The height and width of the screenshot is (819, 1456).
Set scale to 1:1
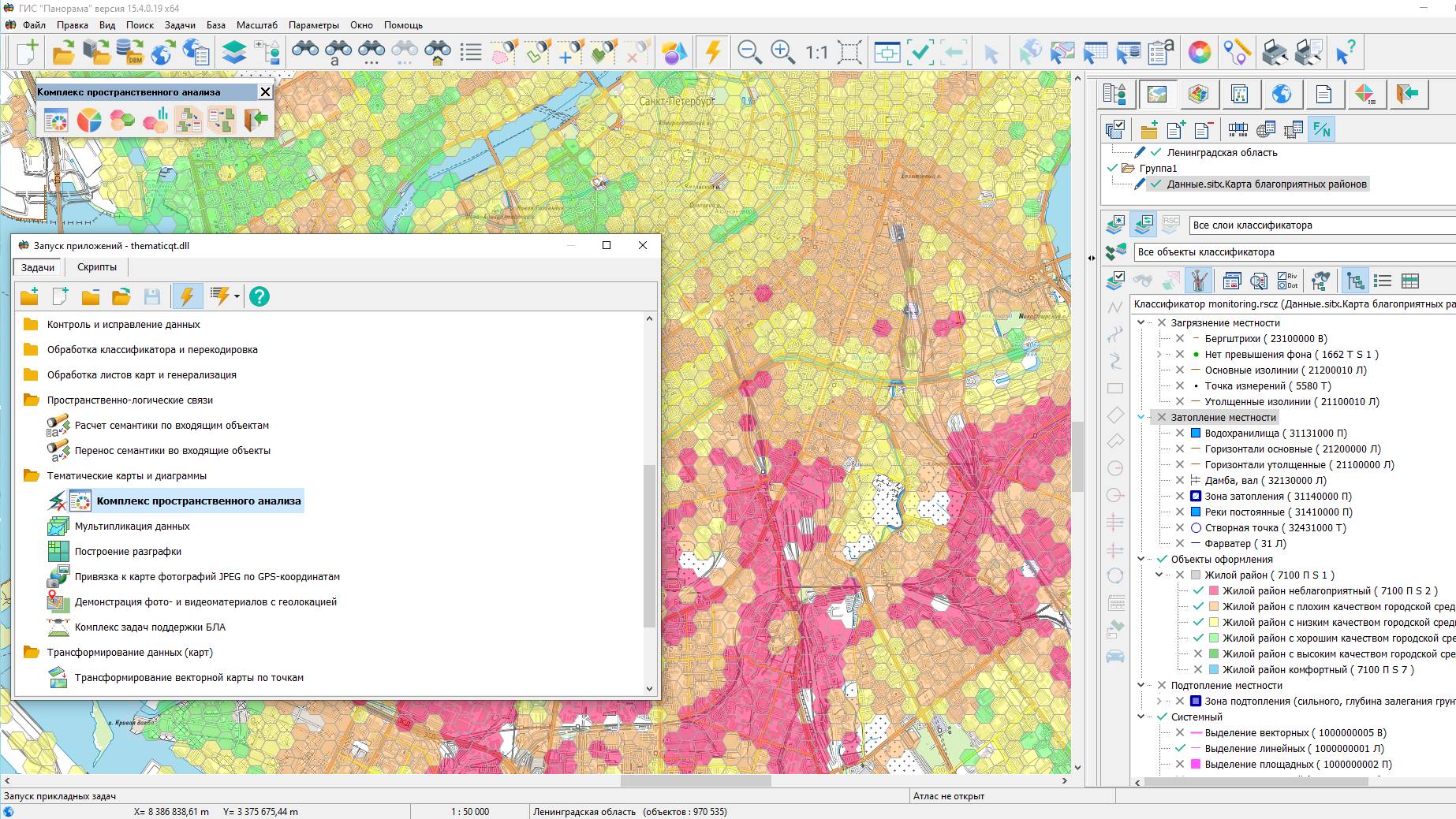(x=816, y=53)
